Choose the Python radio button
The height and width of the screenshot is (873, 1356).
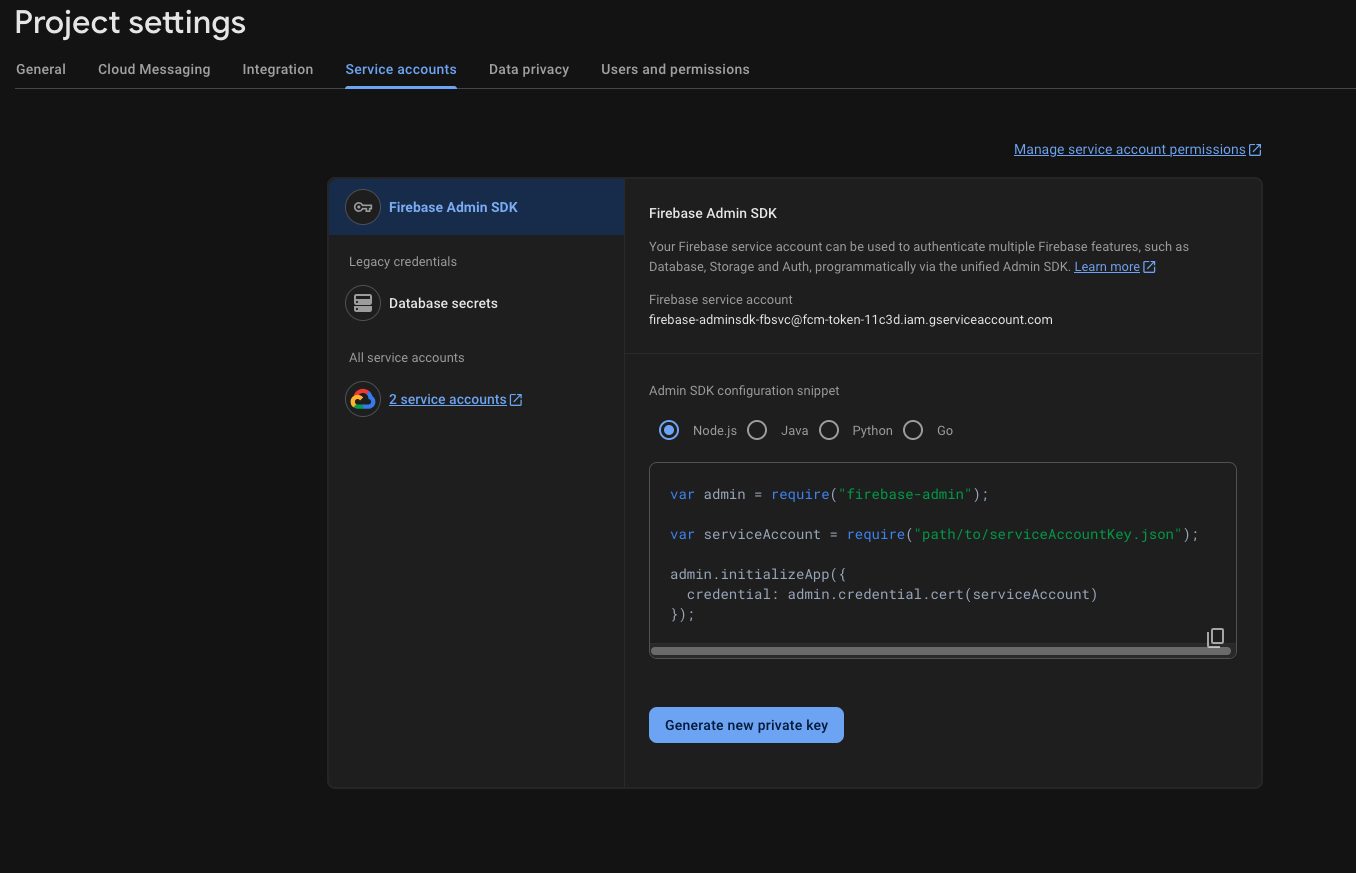[828, 430]
